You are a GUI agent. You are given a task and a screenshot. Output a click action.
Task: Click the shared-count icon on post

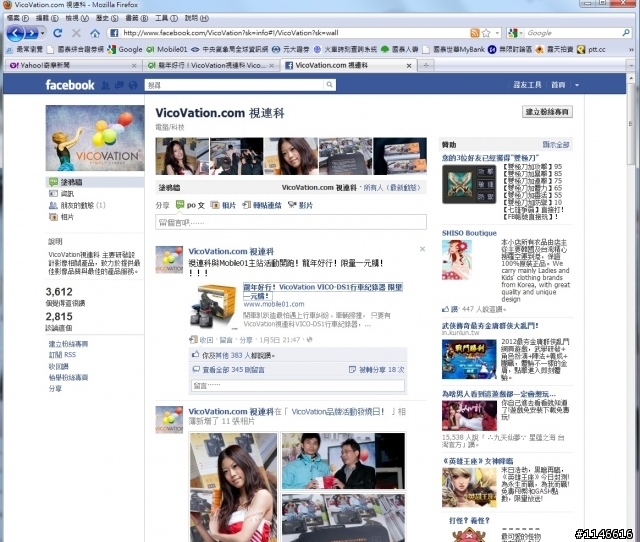(352, 369)
